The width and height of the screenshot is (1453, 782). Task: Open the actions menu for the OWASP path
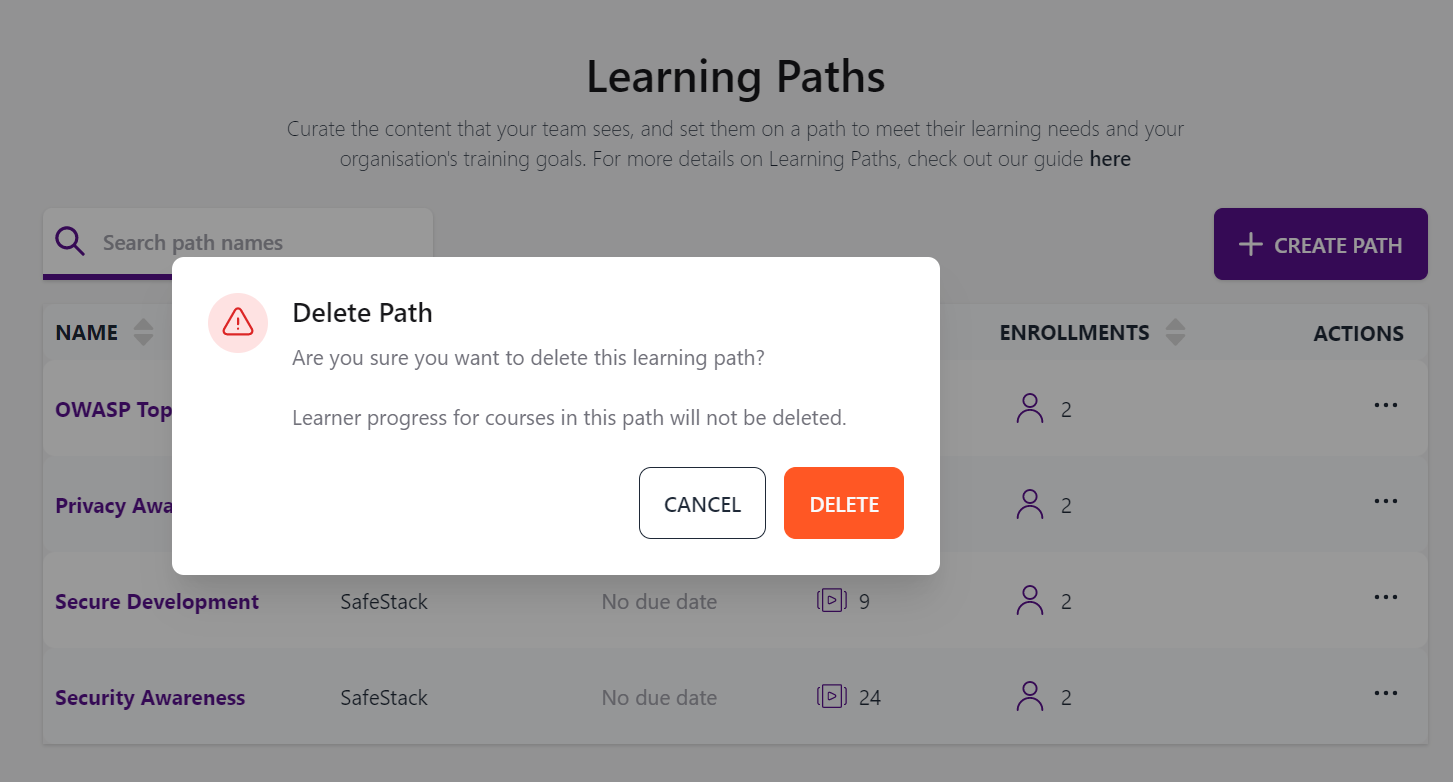pyautogui.click(x=1386, y=405)
